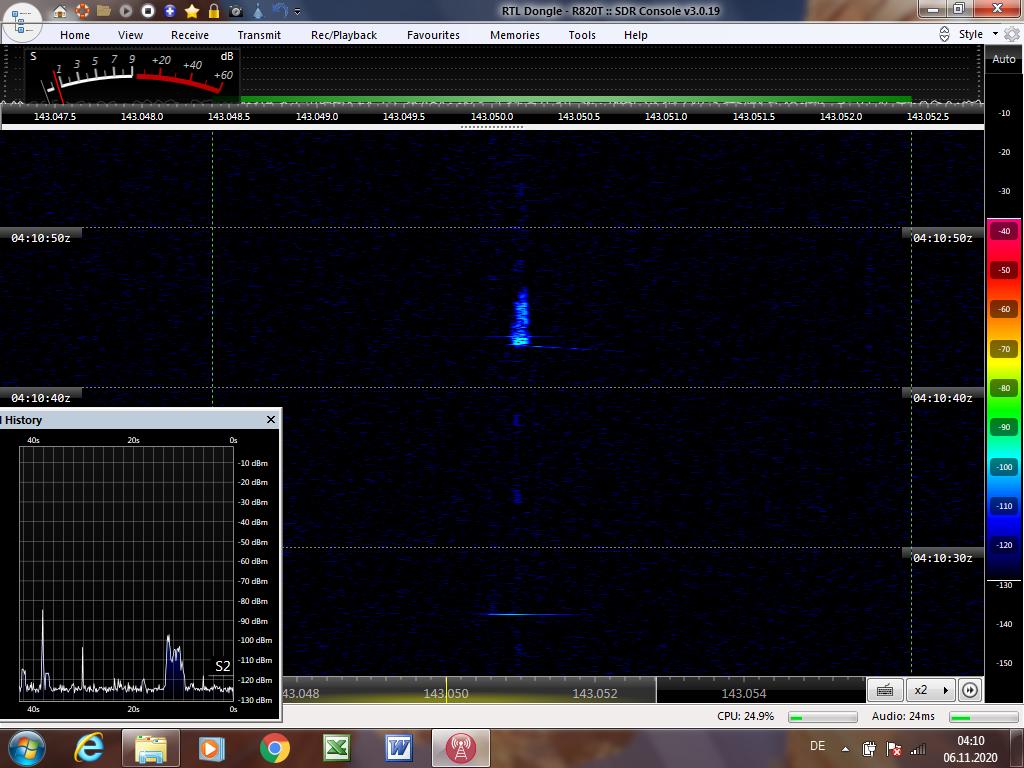Viewport: 1024px width, 768px height.
Task: Open the View ribbon tab
Action: coord(130,35)
